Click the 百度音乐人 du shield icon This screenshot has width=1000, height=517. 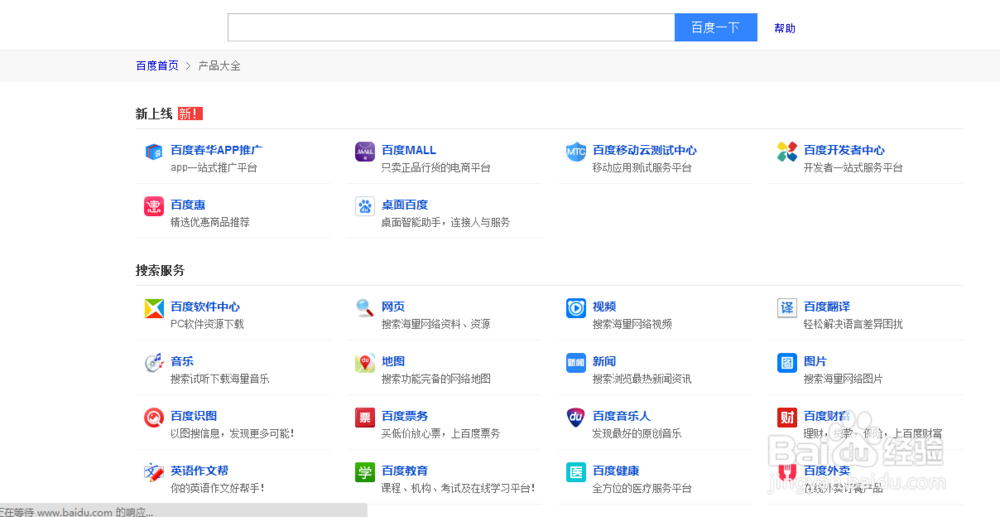click(576, 418)
